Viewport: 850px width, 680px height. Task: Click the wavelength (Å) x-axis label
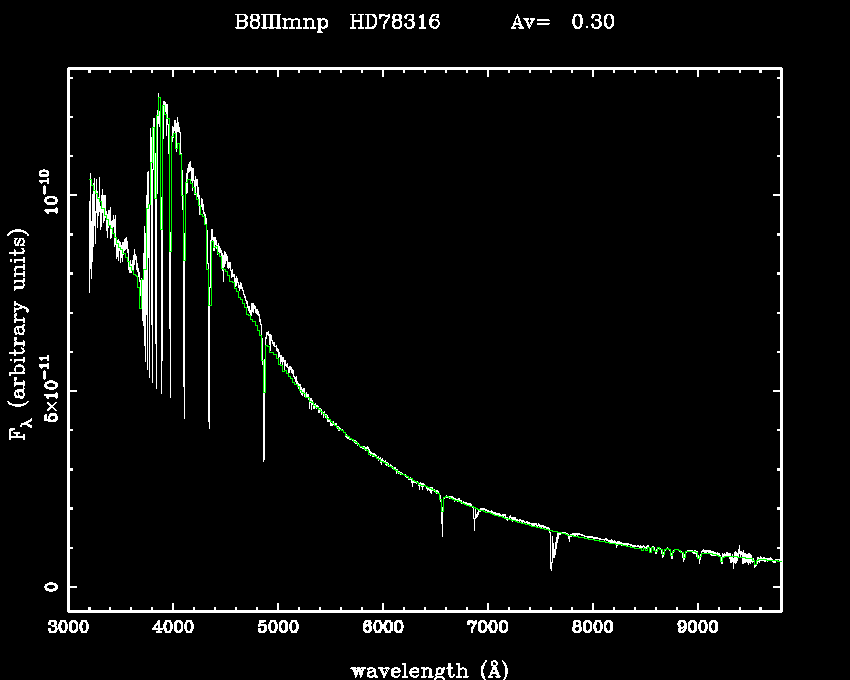[422, 669]
